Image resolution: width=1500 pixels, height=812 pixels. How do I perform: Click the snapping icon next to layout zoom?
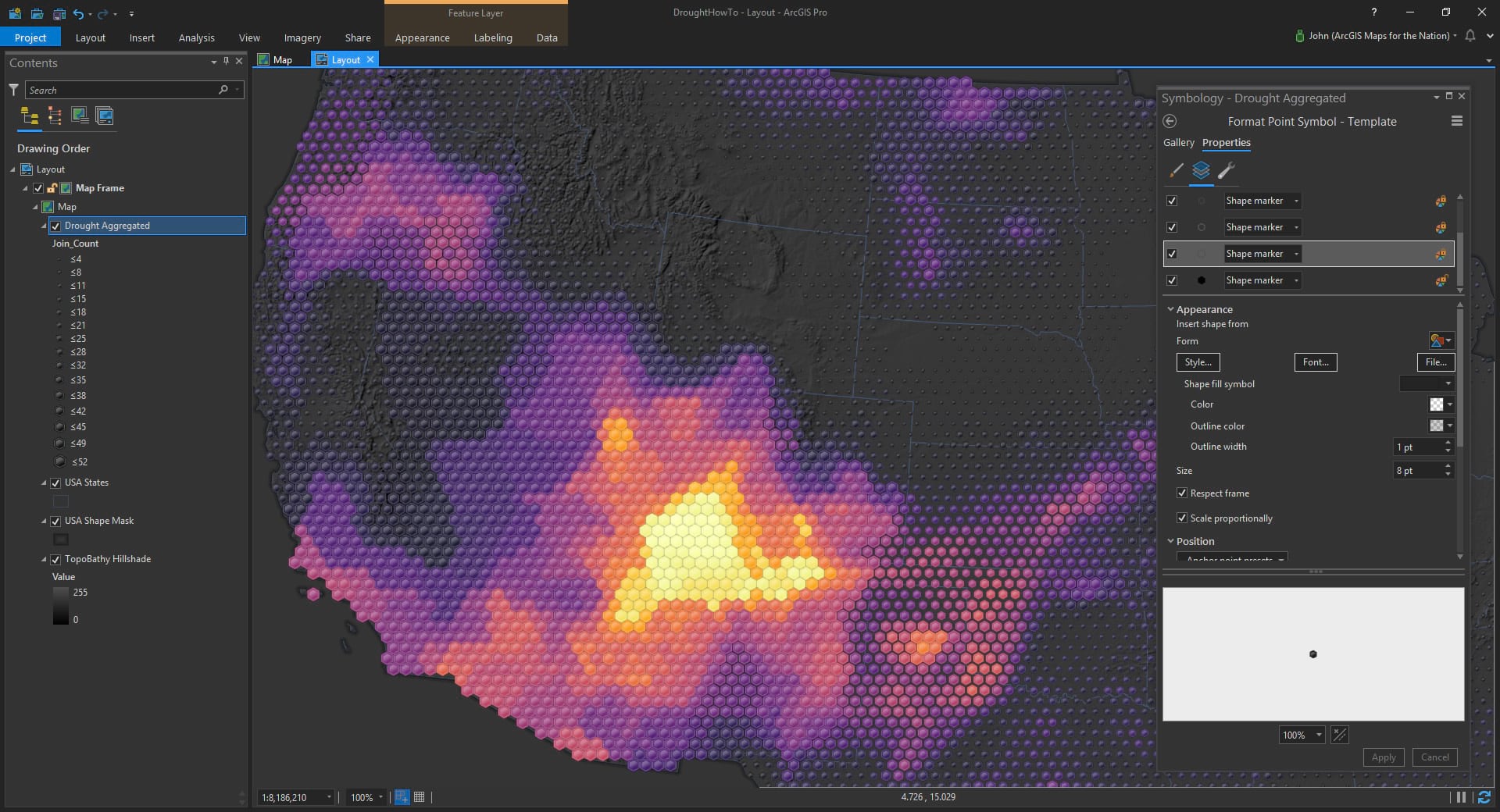click(402, 797)
